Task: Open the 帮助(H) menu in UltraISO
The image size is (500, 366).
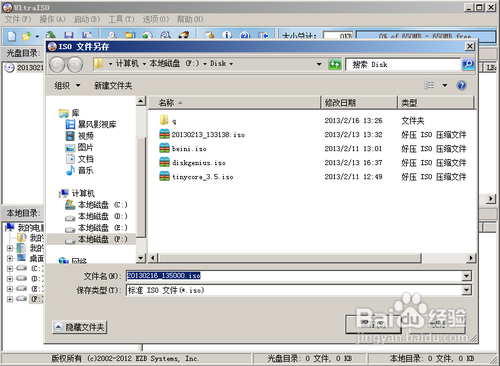Action: click(190, 19)
